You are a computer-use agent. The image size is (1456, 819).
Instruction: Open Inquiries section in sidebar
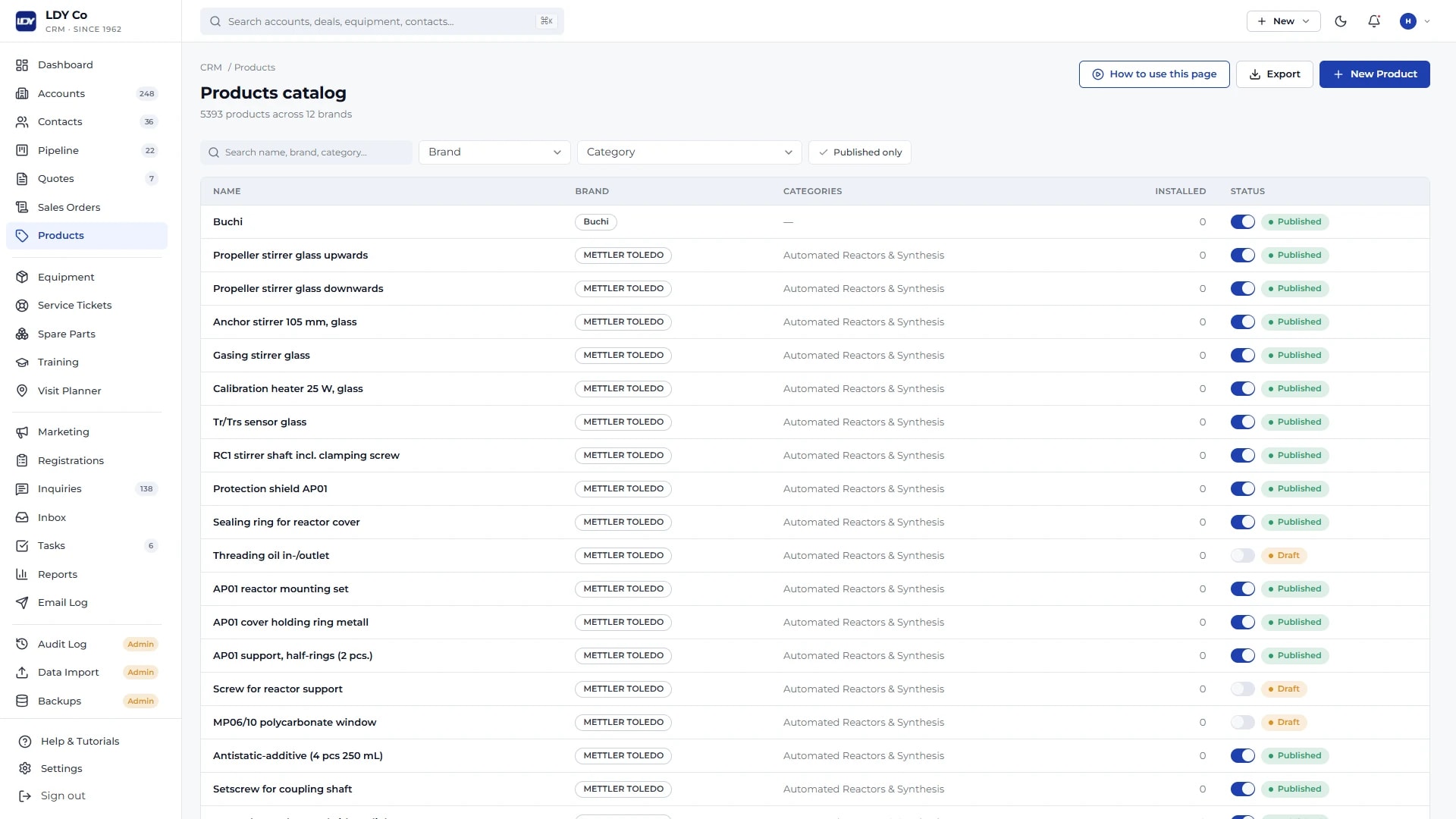coord(86,489)
